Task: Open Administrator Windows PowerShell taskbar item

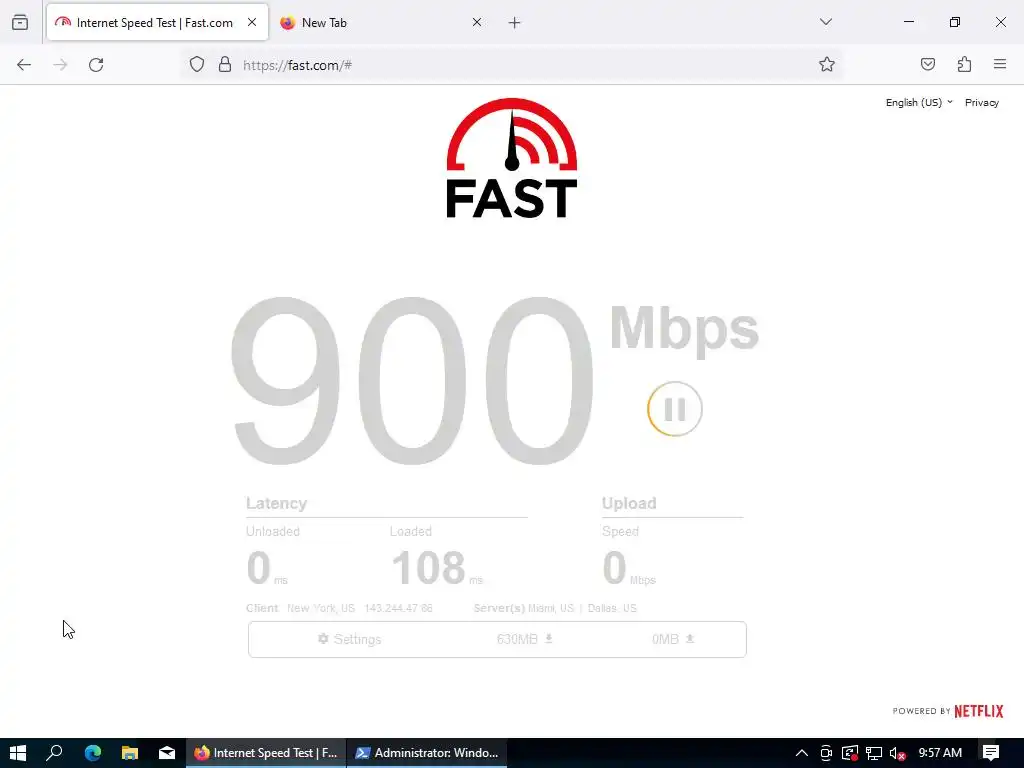Action: click(426, 753)
